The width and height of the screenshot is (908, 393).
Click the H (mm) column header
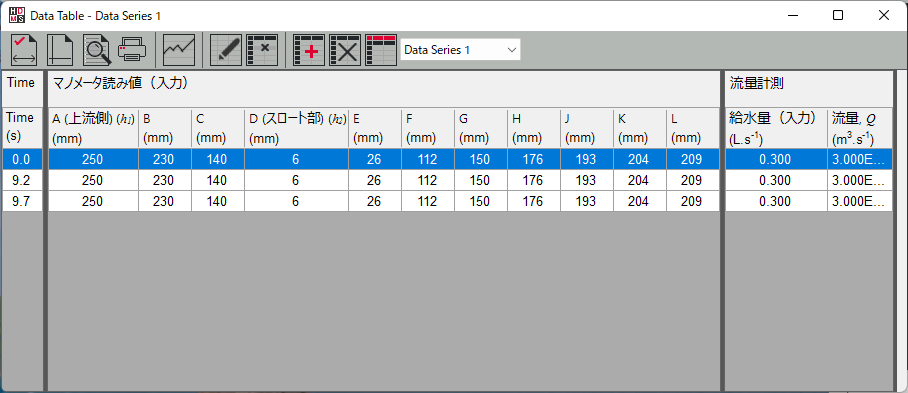pos(534,128)
